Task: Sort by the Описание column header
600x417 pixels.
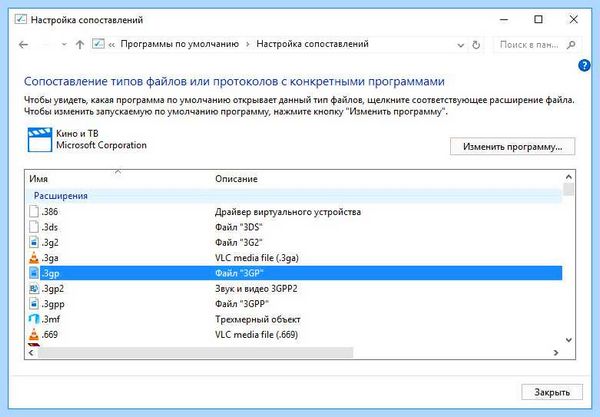Action: (236, 179)
